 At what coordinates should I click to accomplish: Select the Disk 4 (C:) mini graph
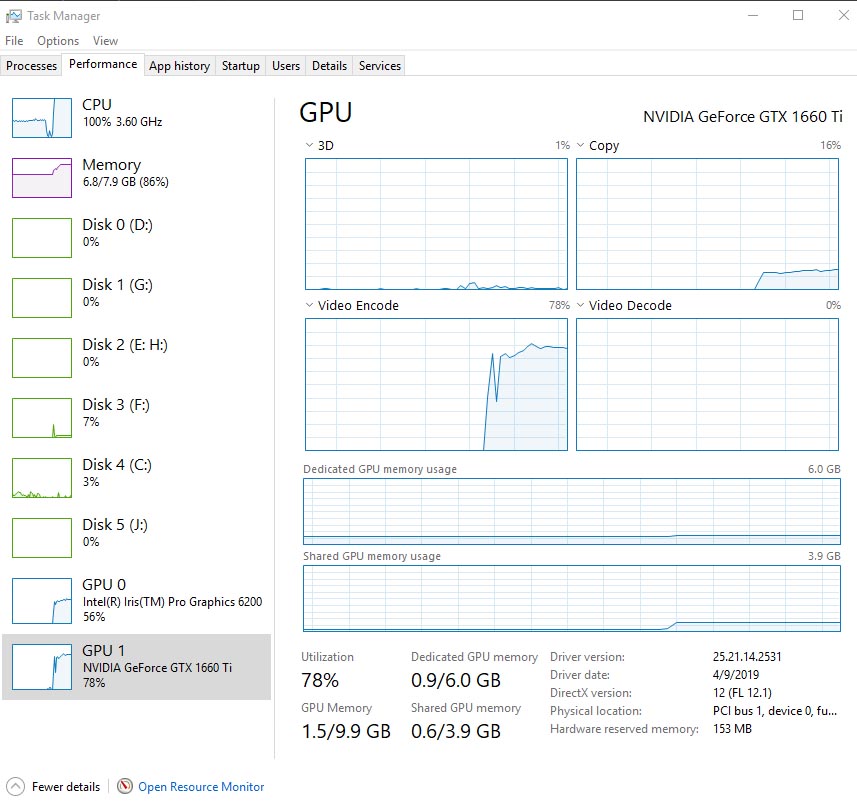(x=42, y=478)
